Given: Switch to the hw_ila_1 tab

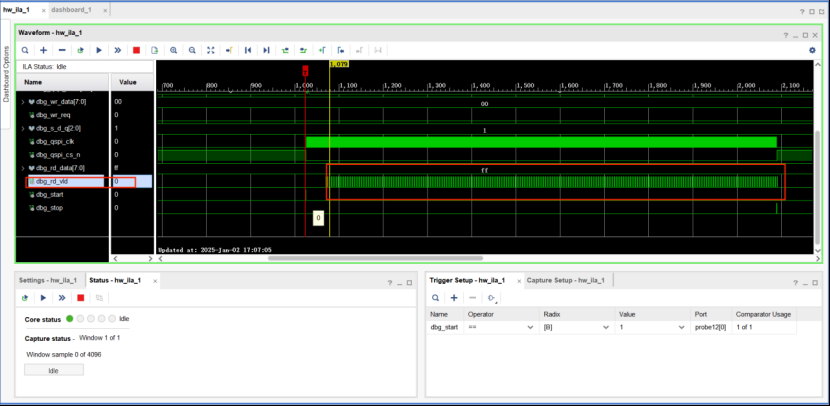Looking at the screenshot, I should coord(16,10).
